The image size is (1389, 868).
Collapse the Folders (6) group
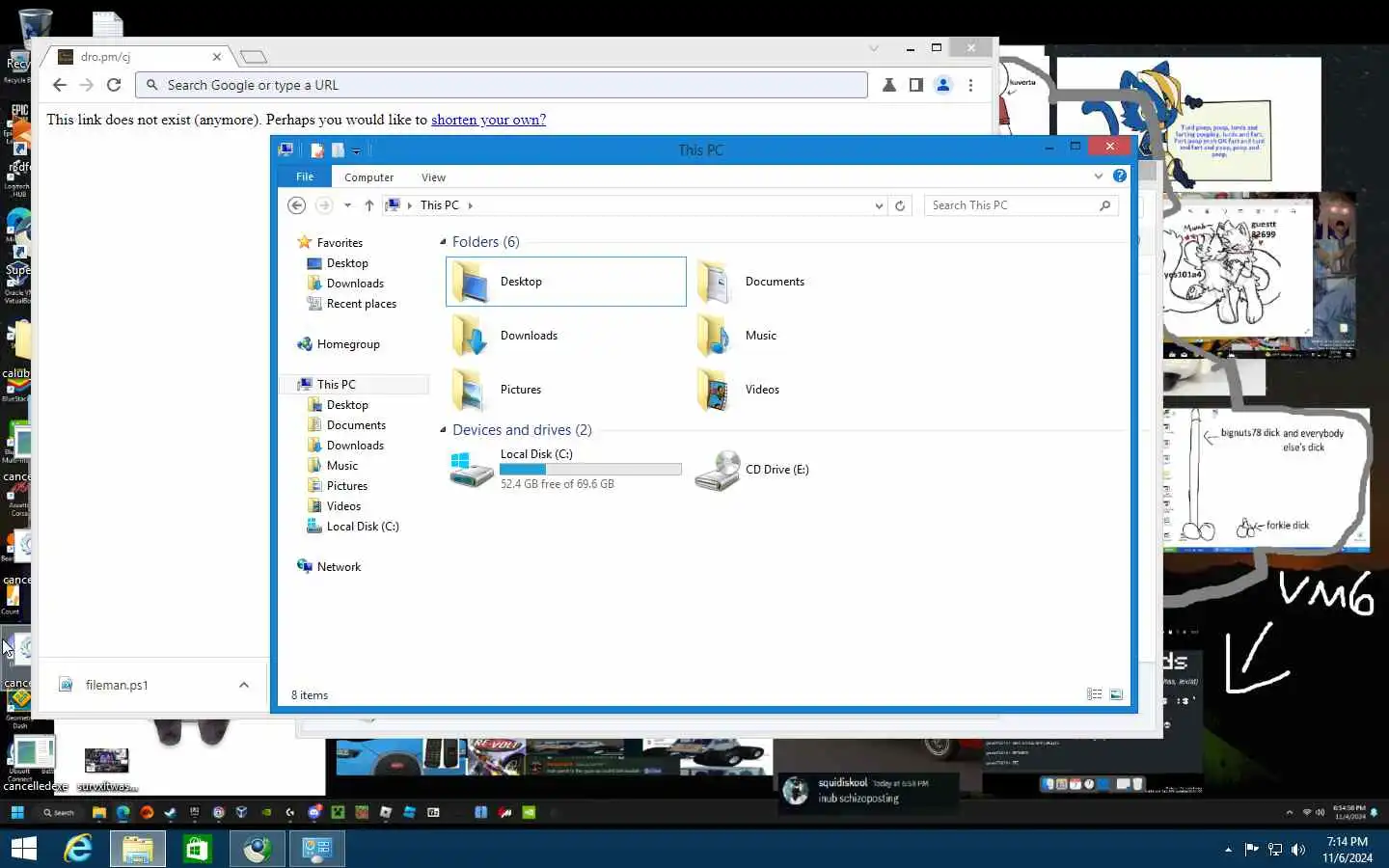443,242
